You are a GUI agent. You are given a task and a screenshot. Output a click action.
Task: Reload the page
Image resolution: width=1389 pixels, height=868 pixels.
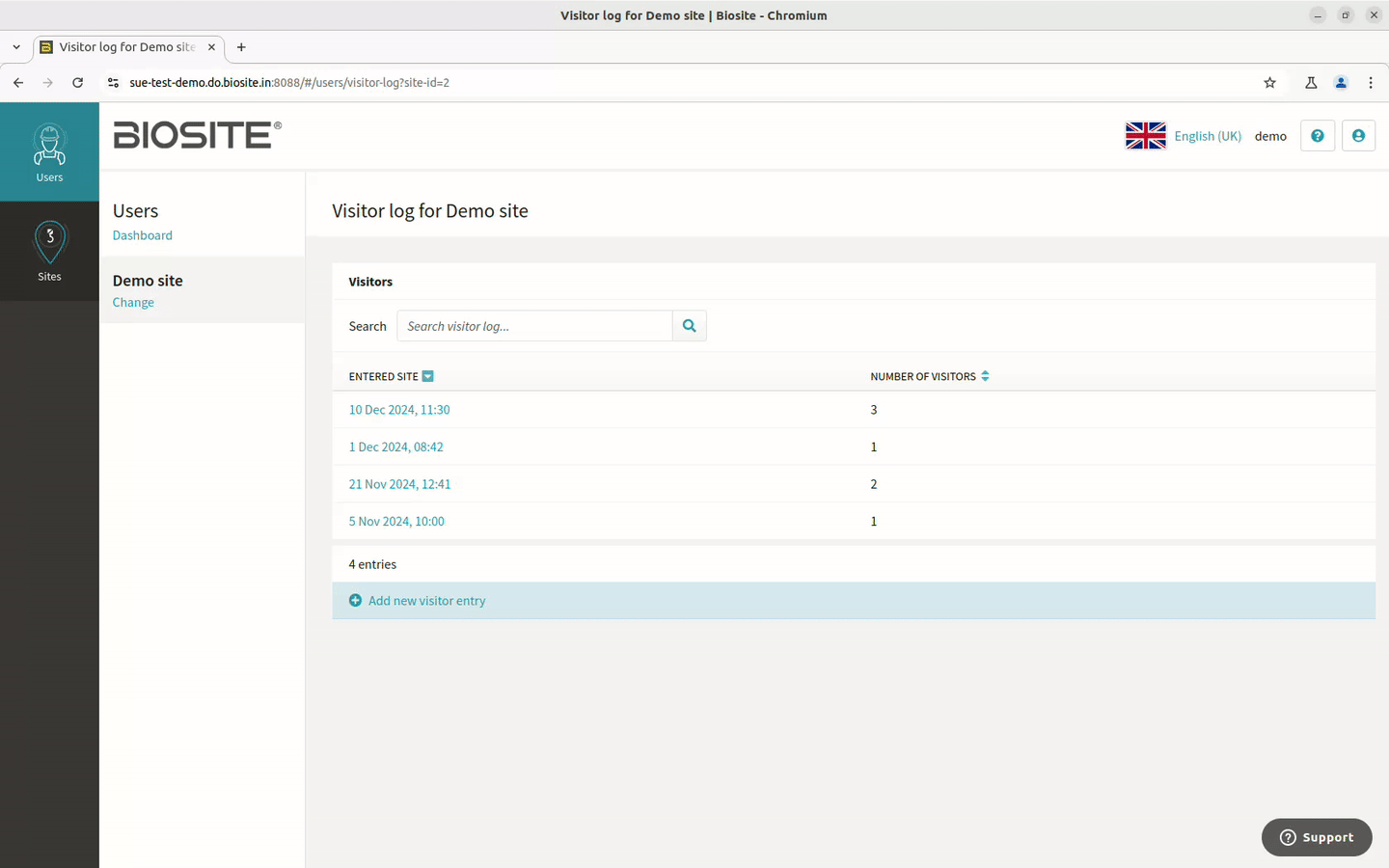[78, 83]
